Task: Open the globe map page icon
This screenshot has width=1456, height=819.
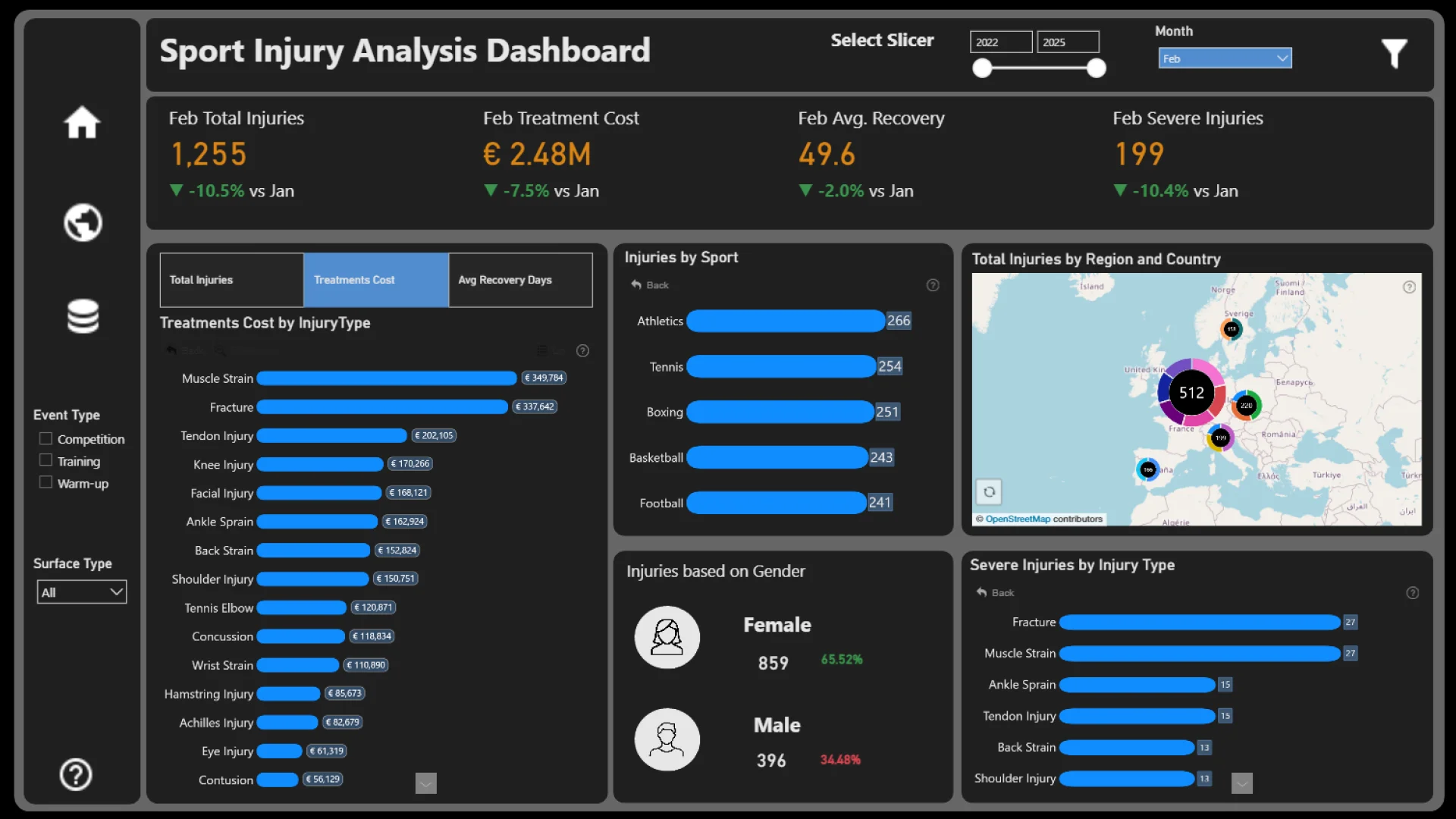Action: [x=82, y=222]
